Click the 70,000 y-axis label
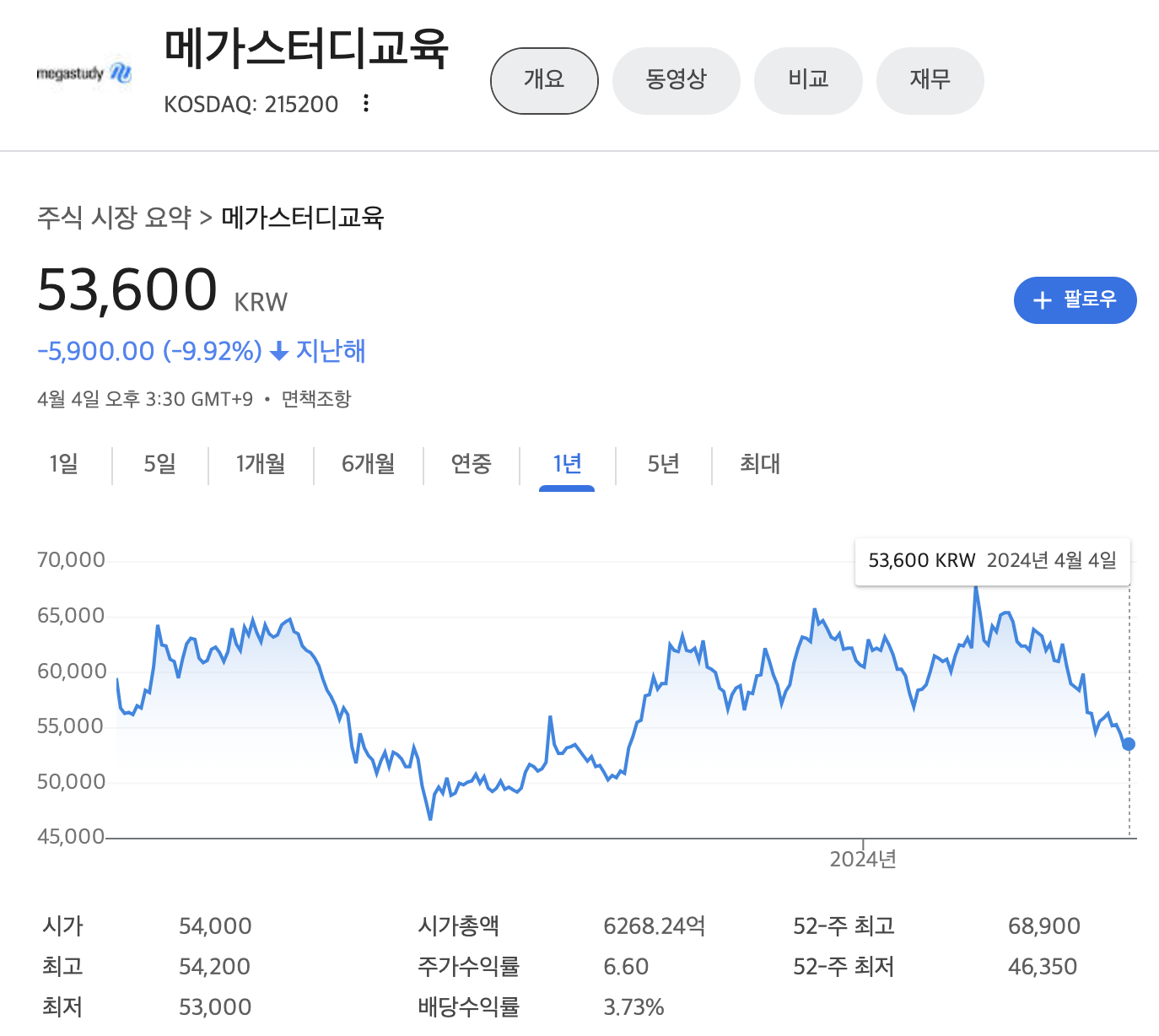This screenshot has width=1159, height=1036. click(x=71, y=560)
